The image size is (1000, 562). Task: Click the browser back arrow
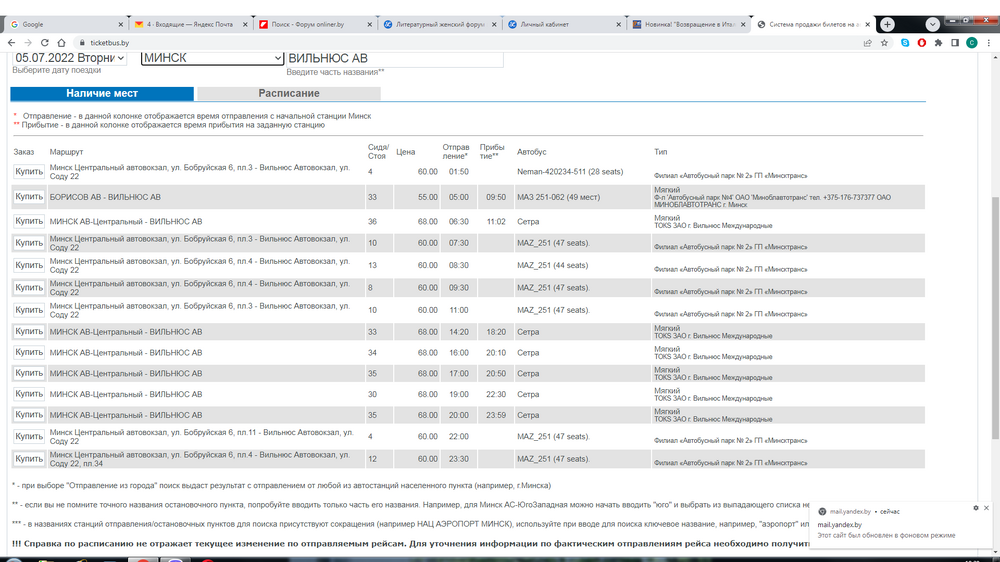(x=11, y=43)
